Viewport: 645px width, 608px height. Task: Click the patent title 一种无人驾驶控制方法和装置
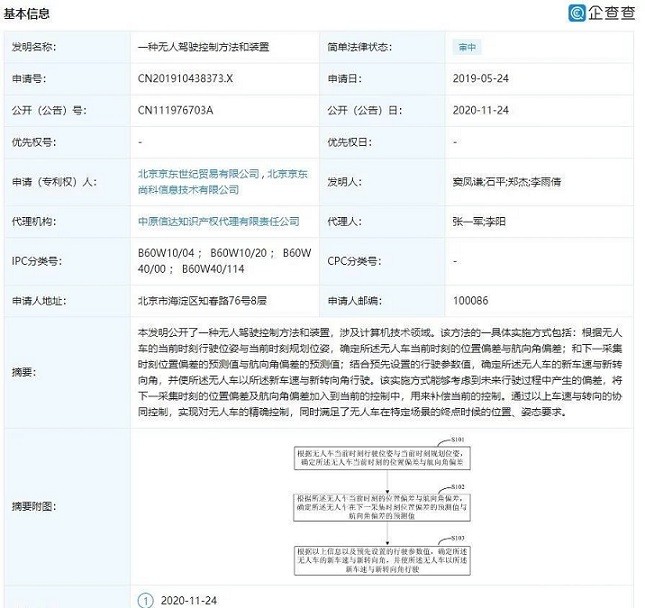203,47
